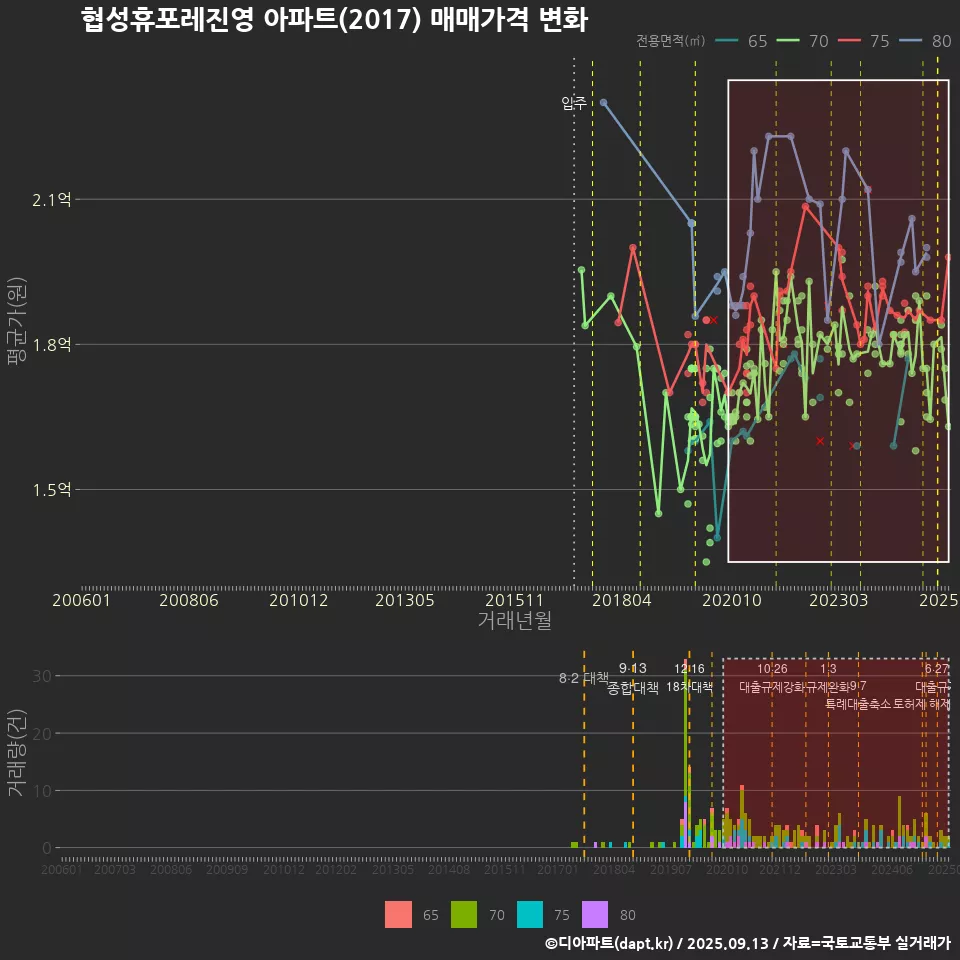This screenshot has height=960, width=960.
Task: Click the chart title 협성휴포레진영 아파트(2017) 매매가격 변화
Action: (334, 20)
